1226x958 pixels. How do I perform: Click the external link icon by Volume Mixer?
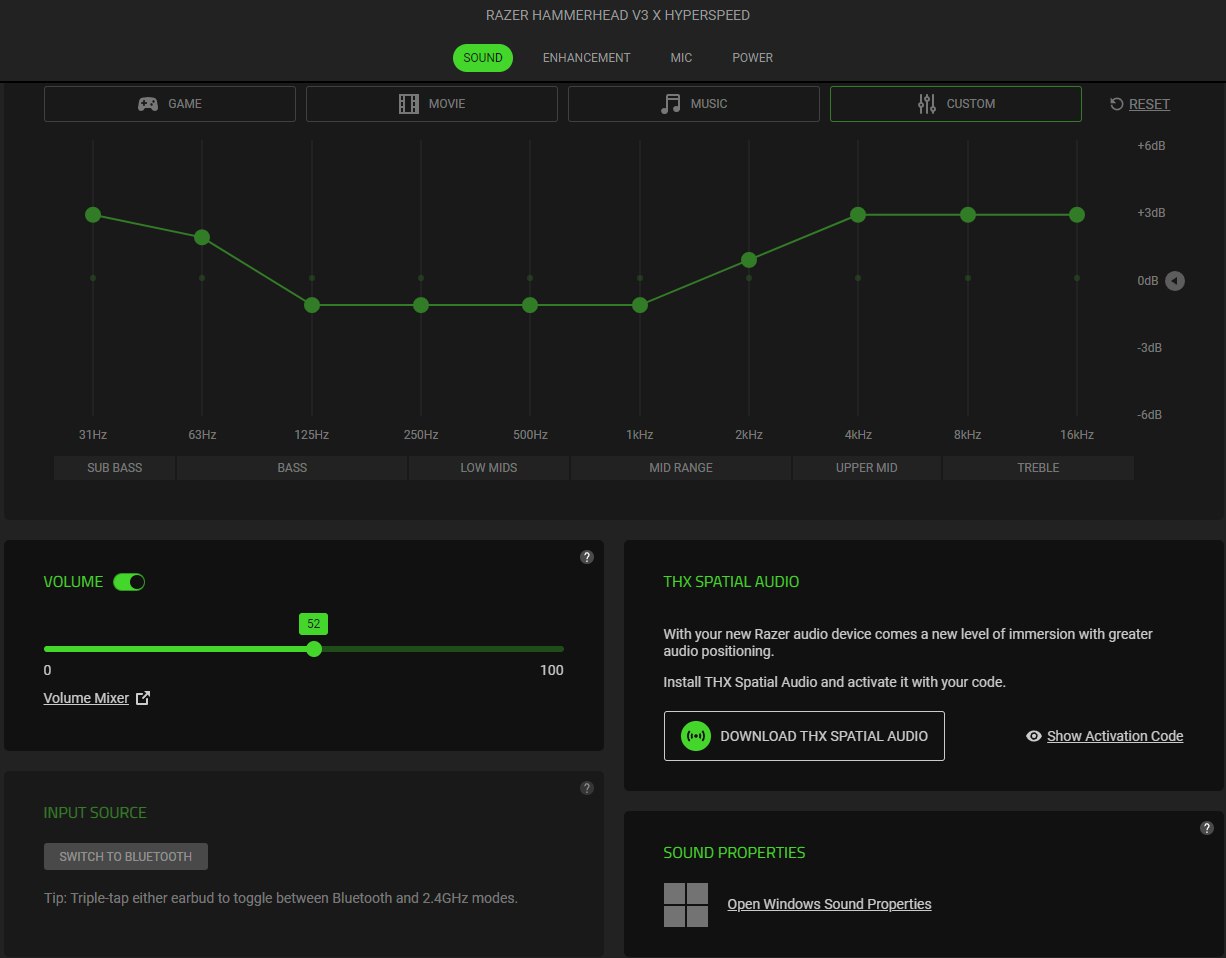coord(142,698)
